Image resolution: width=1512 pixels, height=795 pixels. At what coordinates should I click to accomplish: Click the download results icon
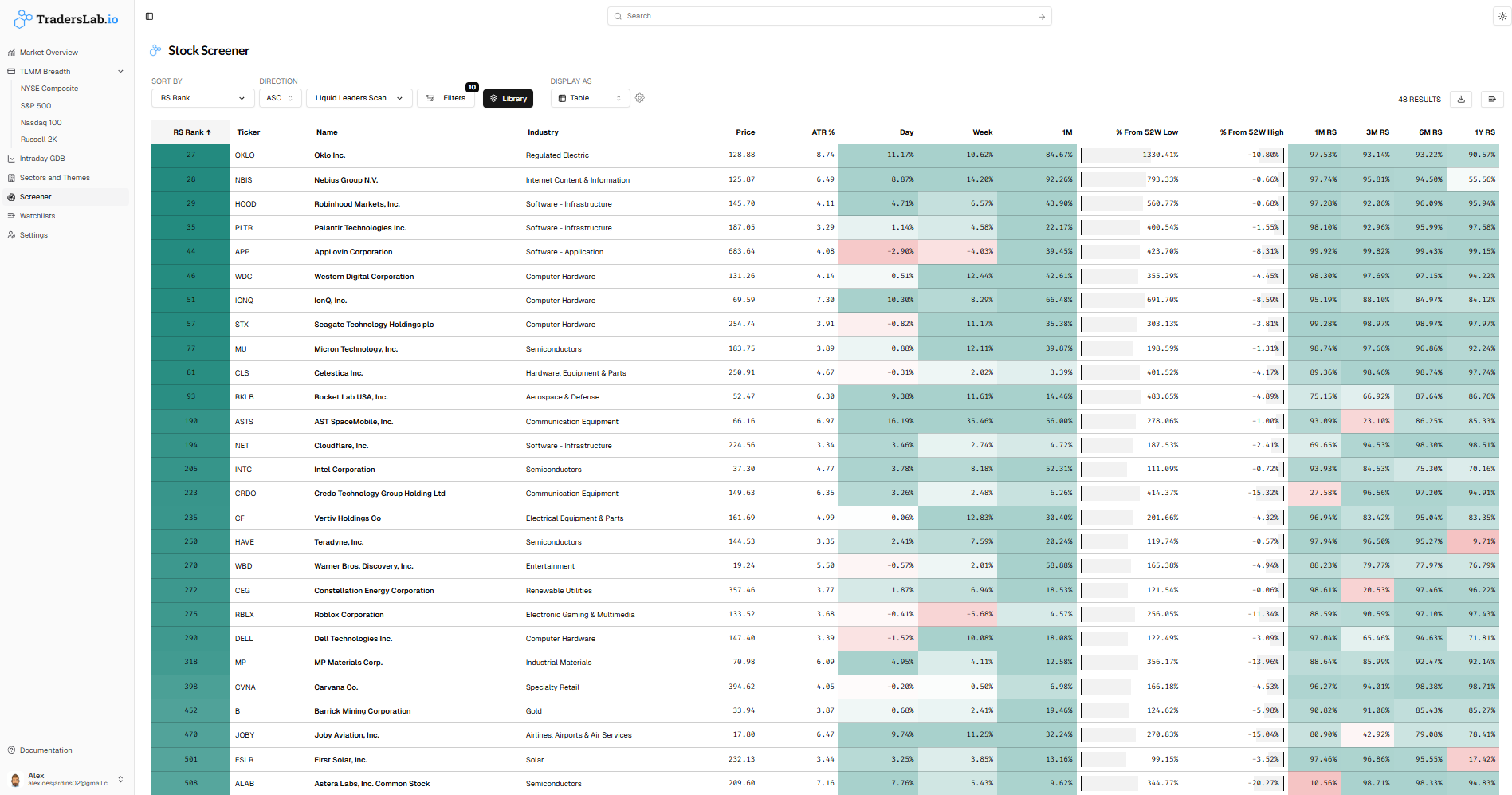(1461, 100)
